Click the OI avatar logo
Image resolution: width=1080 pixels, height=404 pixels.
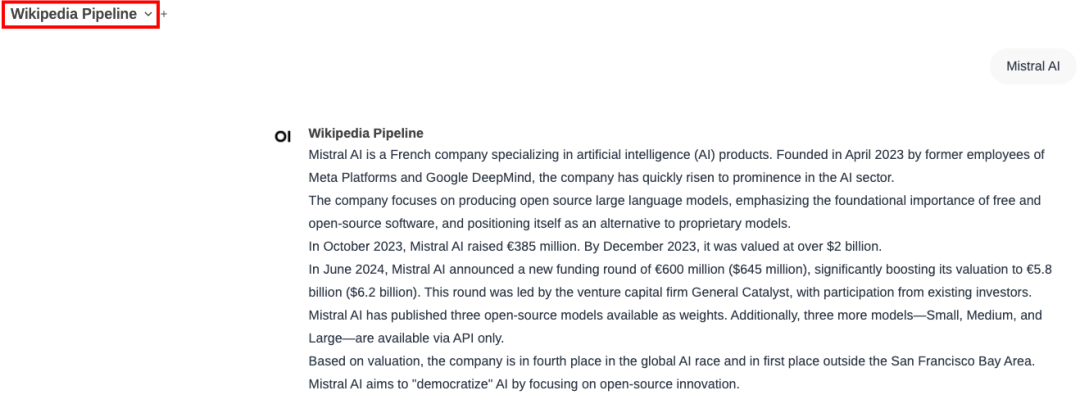pyautogui.click(x=283, y=136)
